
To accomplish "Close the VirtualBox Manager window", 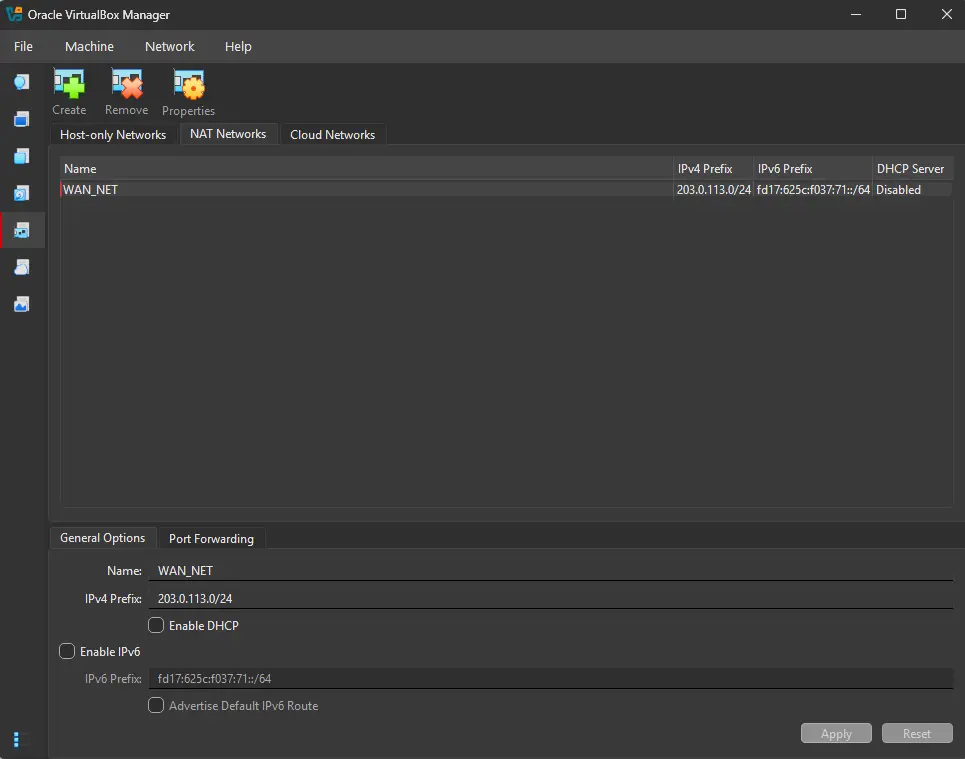I will click(947, 14).
